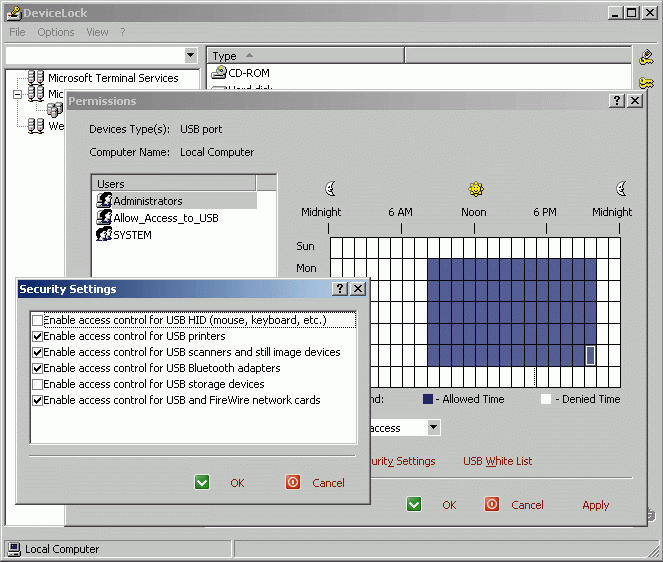
Task: Click the Local Computer status bar icon
Action: click(14, 549)
